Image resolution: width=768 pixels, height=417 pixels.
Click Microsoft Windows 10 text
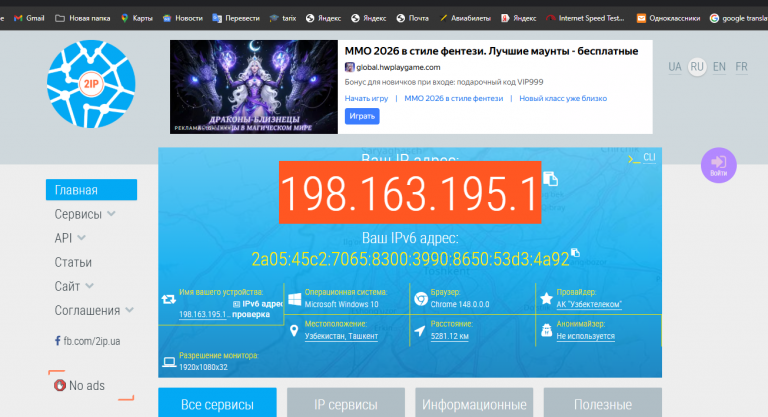click(341, 304)
